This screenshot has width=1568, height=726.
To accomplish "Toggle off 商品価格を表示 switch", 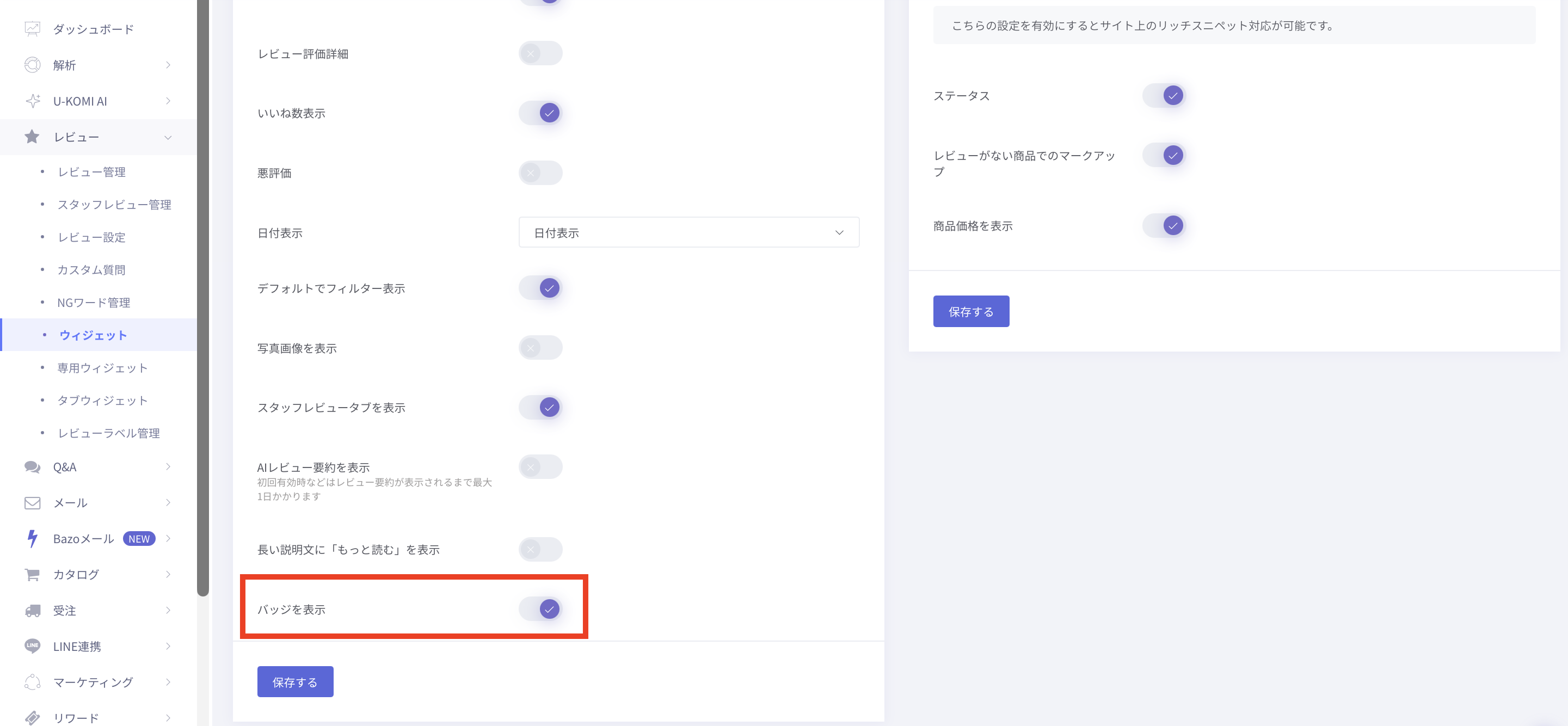I will pos(1164,226).
